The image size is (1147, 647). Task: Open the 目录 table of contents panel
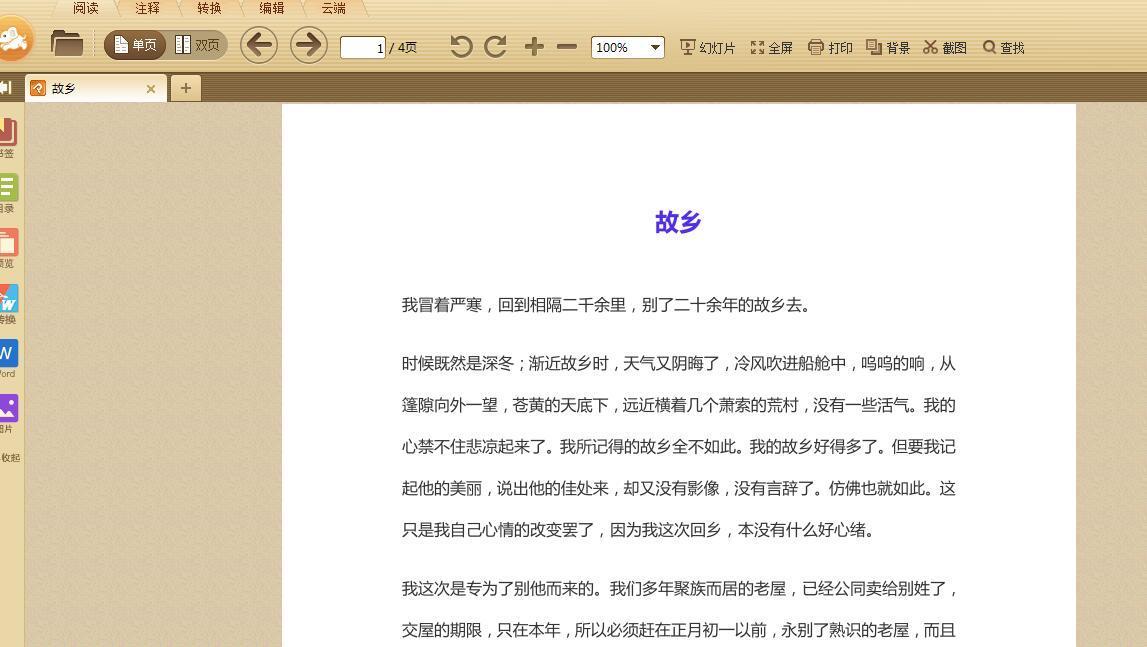pyautogui.click(x=9, y=190)
